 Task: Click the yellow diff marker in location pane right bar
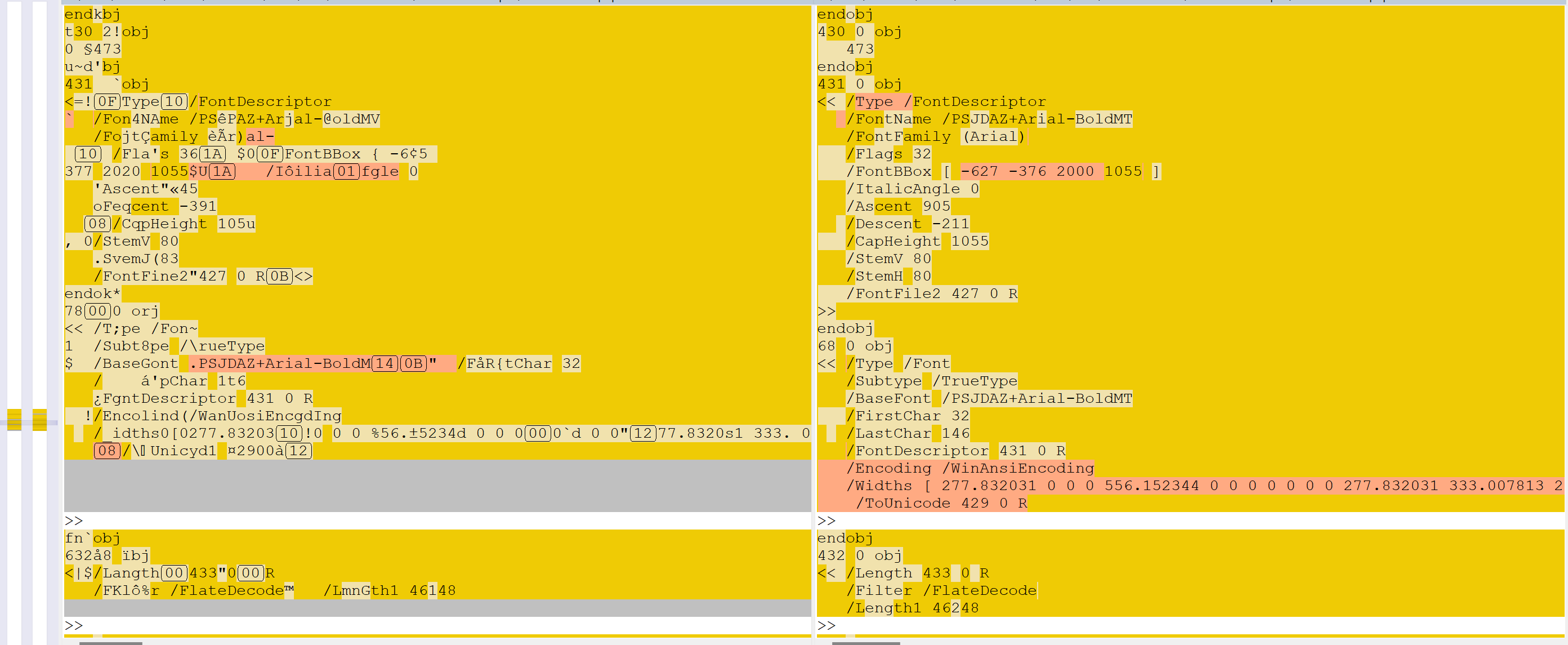point(39,420)
